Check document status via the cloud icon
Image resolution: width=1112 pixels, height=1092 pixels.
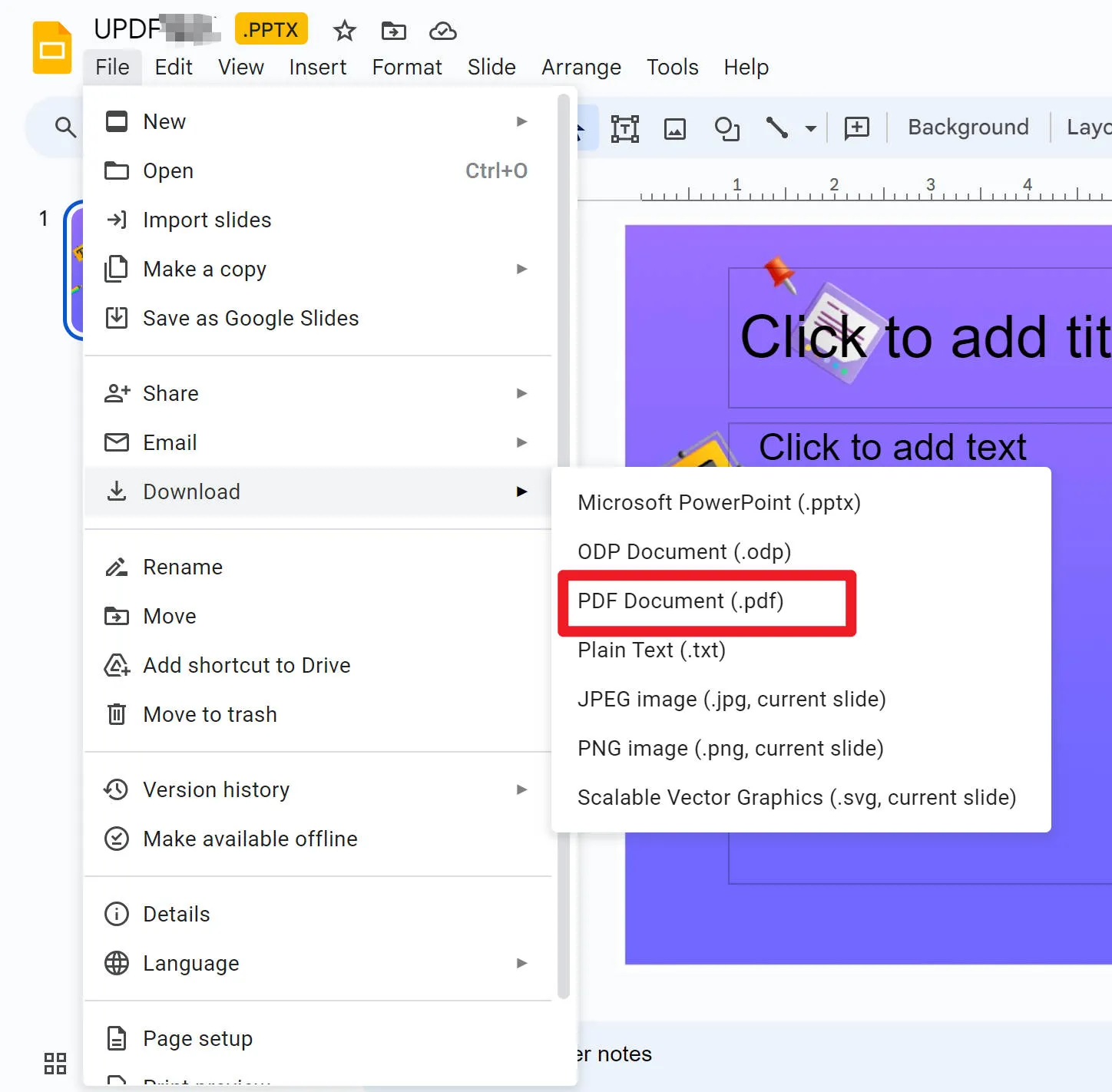pos(442,31)
